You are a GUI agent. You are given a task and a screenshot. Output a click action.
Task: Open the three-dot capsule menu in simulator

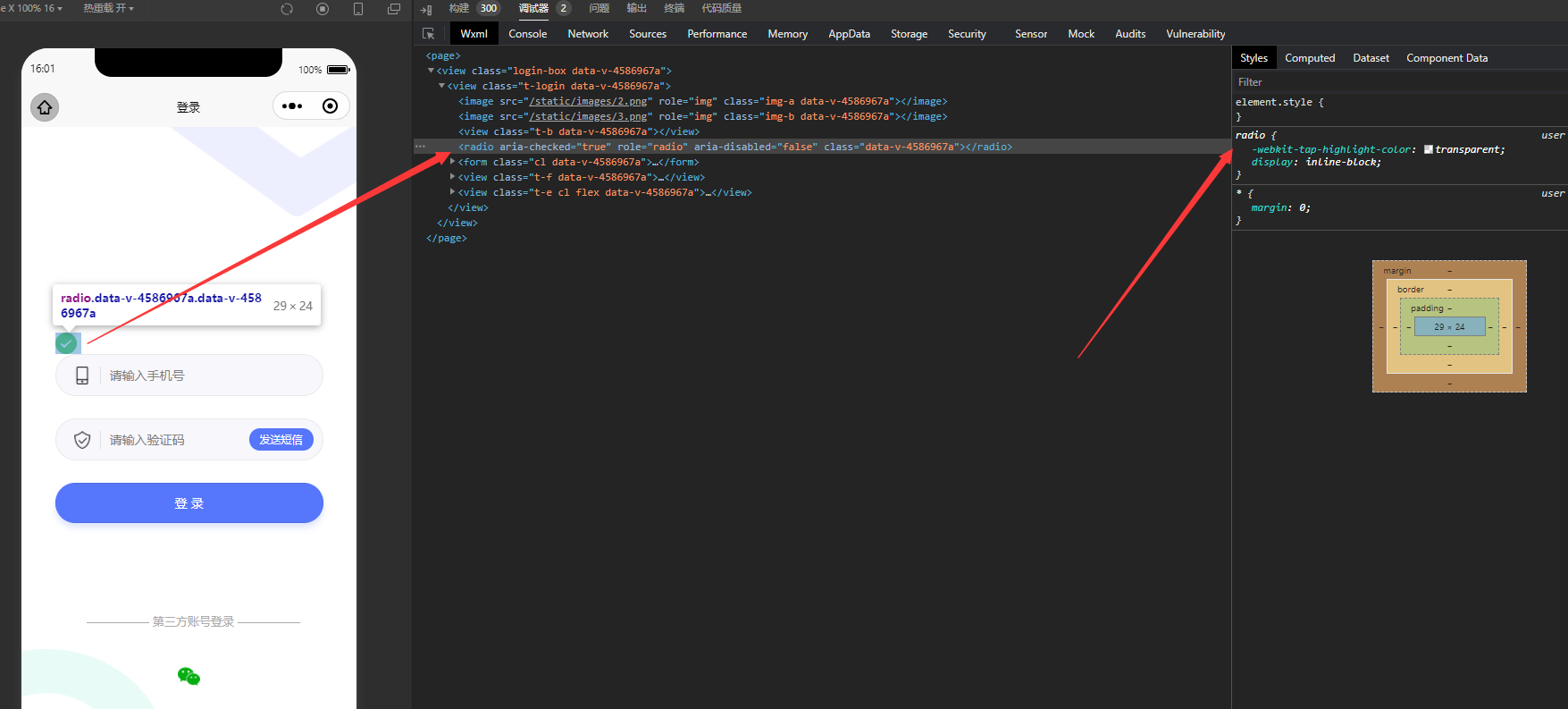tap(292, 106)
